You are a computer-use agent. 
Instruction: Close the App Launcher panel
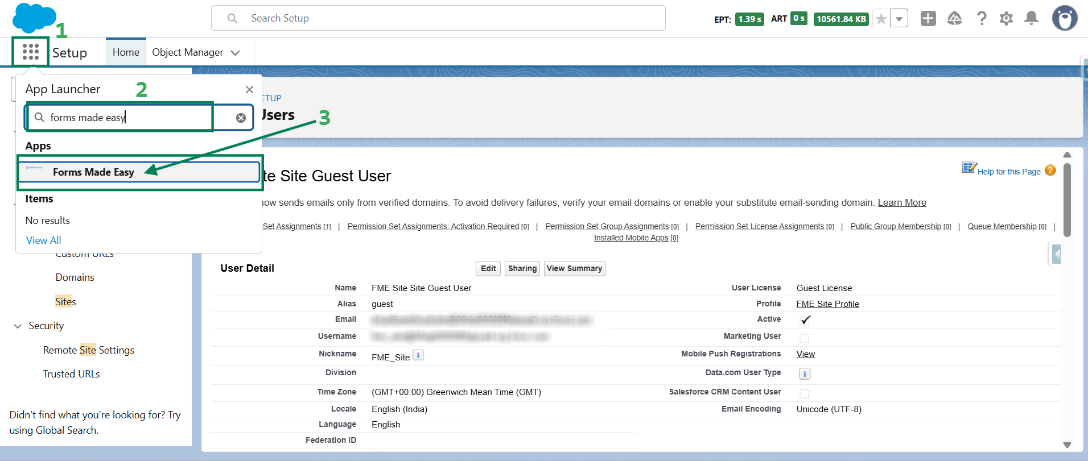tap(250, 90)
